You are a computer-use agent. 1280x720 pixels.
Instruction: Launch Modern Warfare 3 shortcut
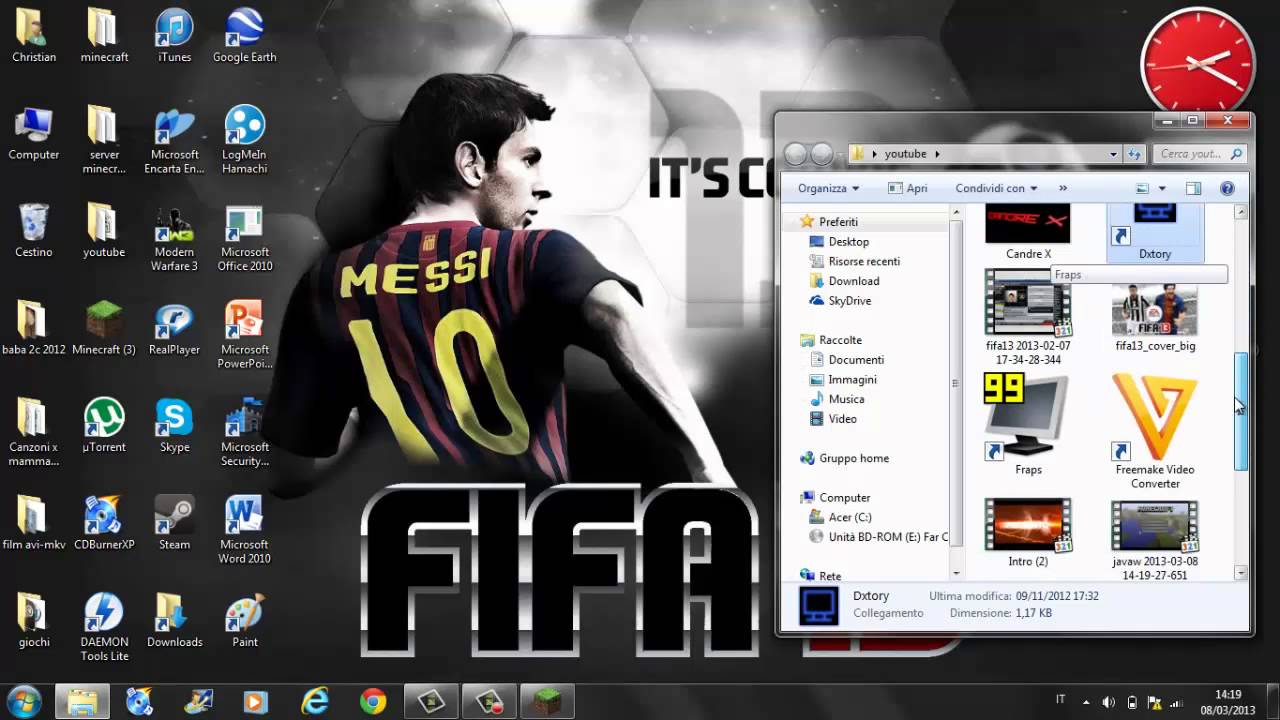[174, 238]
